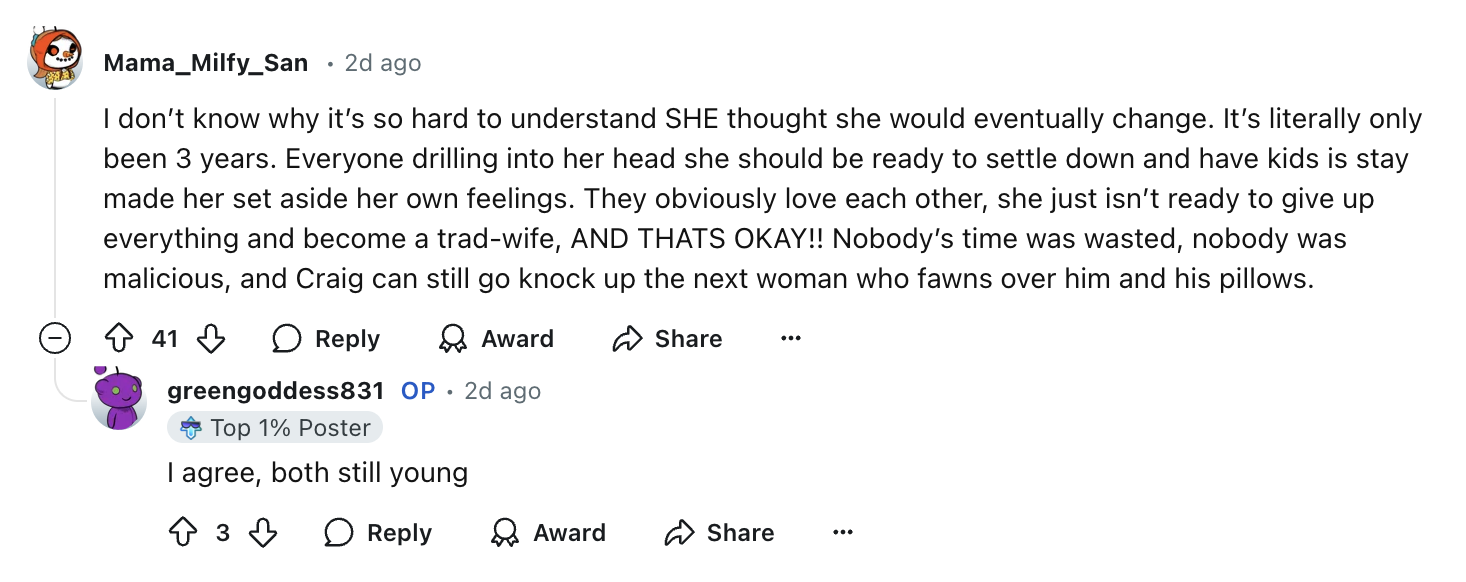Upvote Mama_Milfy_San's comment
This screenshot has width=1466, height=582.
click(119, 339)
